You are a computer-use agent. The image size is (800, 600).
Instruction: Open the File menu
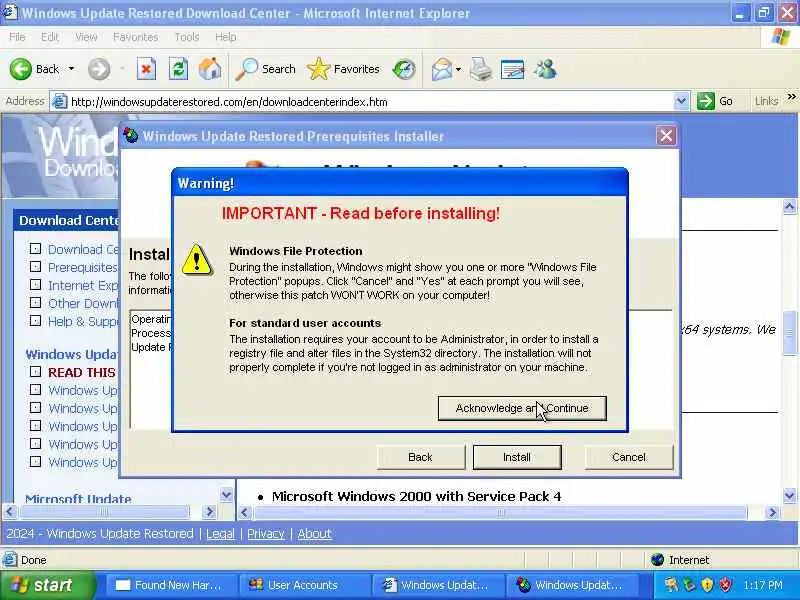[17, 37]
